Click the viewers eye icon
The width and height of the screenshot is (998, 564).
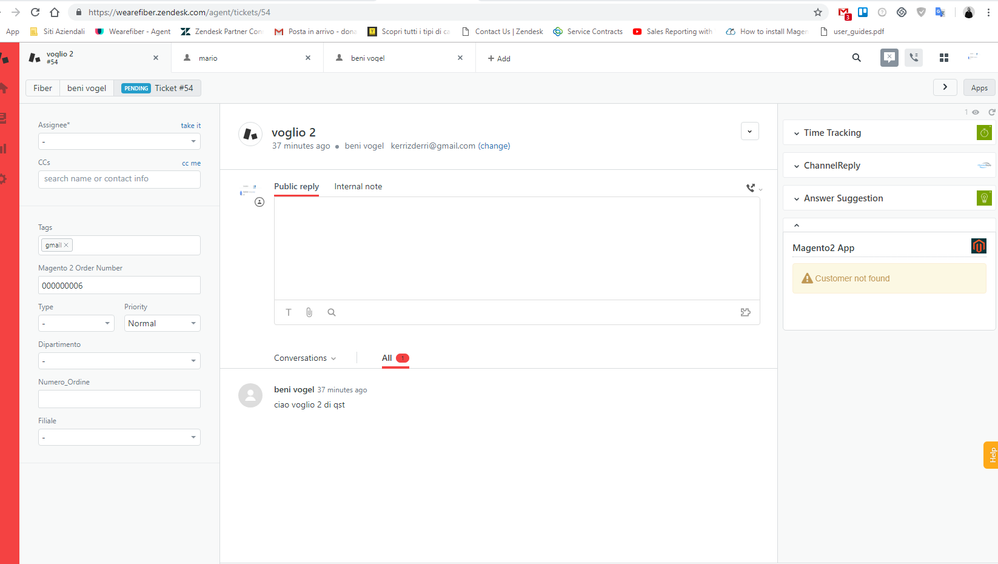976,112
